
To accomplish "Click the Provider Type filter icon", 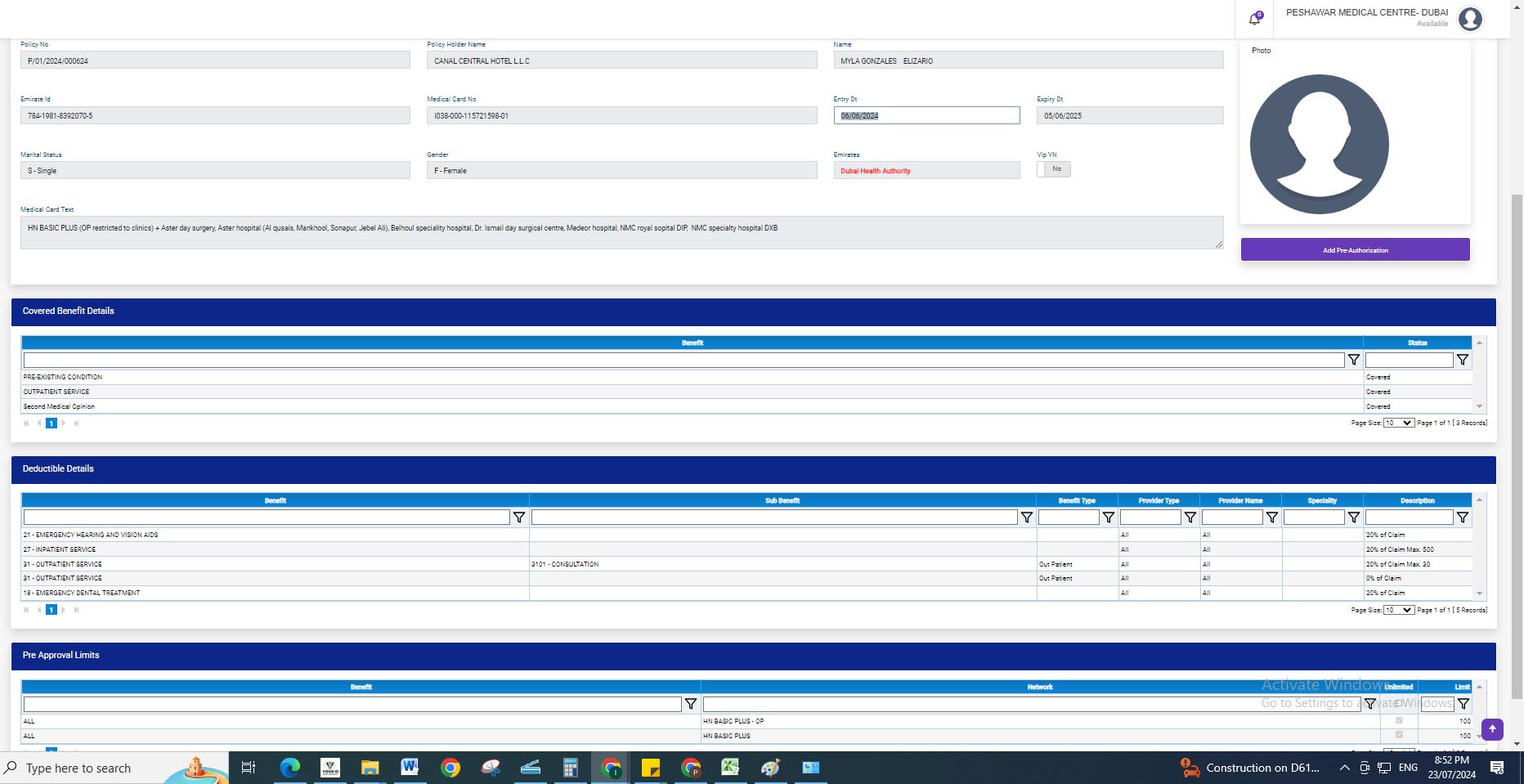I will pyautogui.click(x=1190, y=517).
